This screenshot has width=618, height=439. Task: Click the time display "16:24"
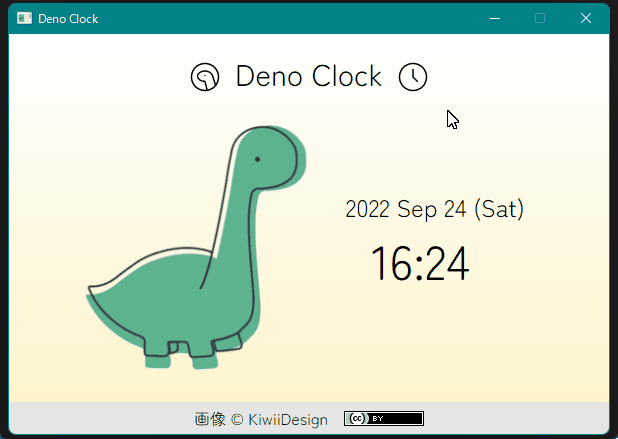[420, 263]
